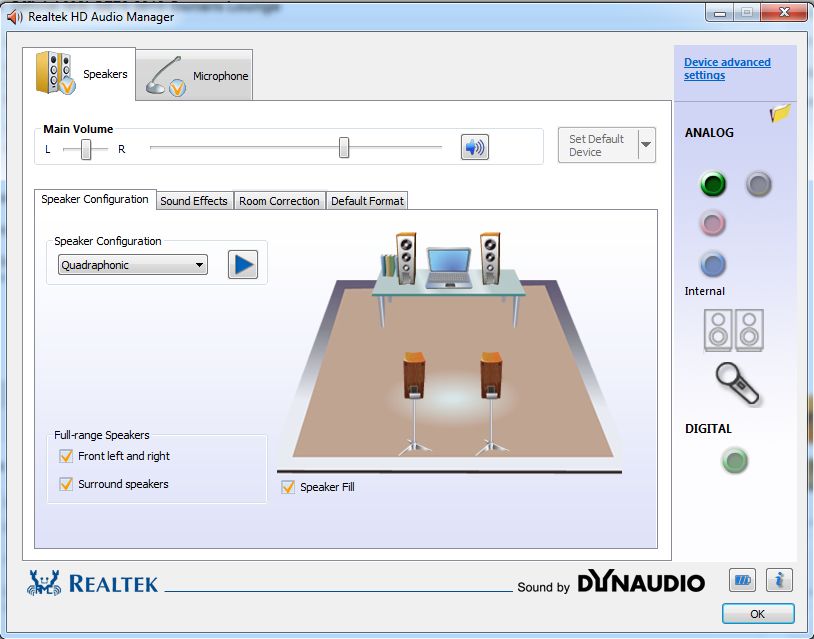Click the internal speakers device icon

pyautogui.click(x=734, y=330)
